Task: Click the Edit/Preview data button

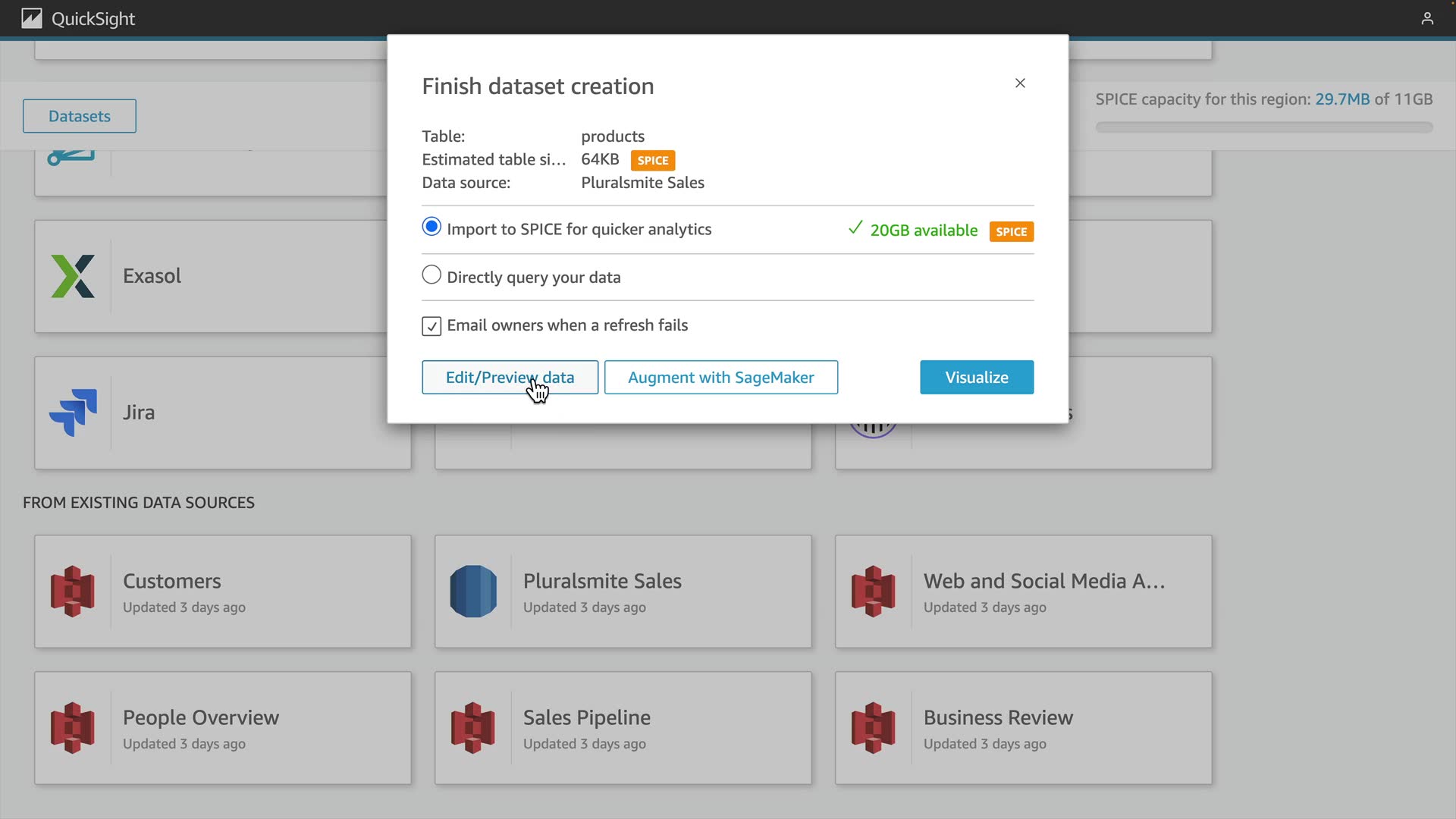Action: [510, 377]
